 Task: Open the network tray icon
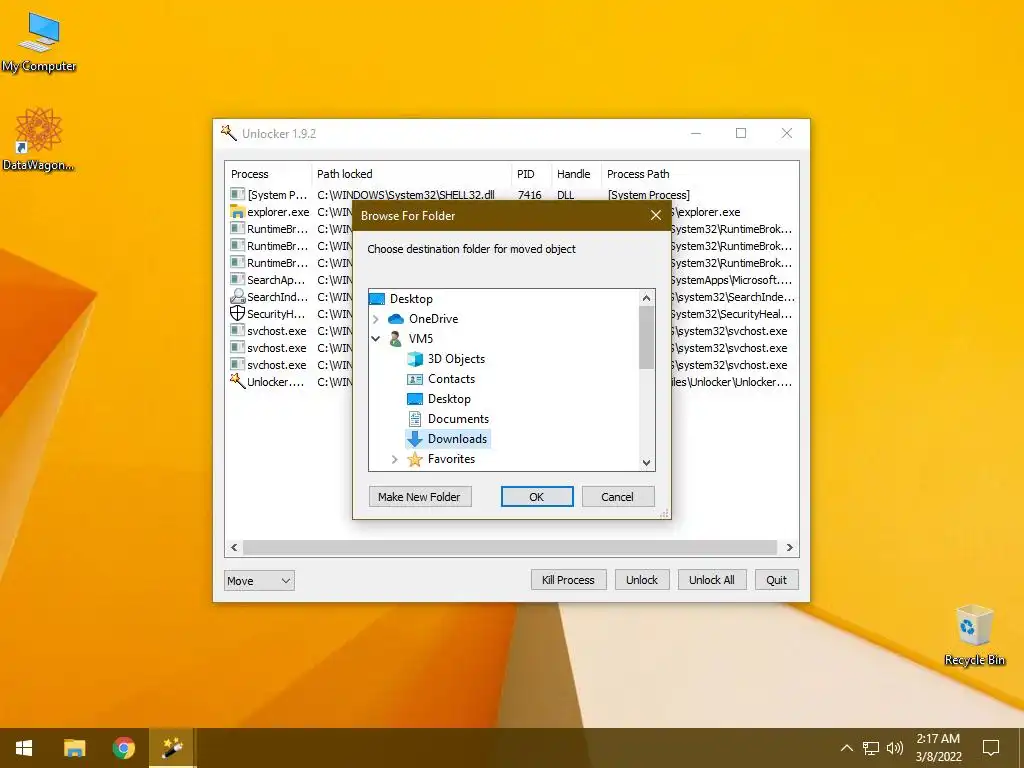[871, 748]
